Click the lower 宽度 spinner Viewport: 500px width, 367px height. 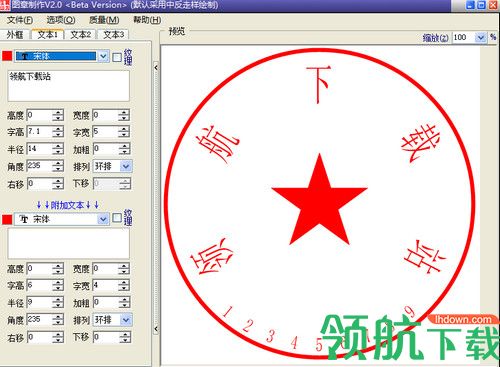(x=124, y=268)
